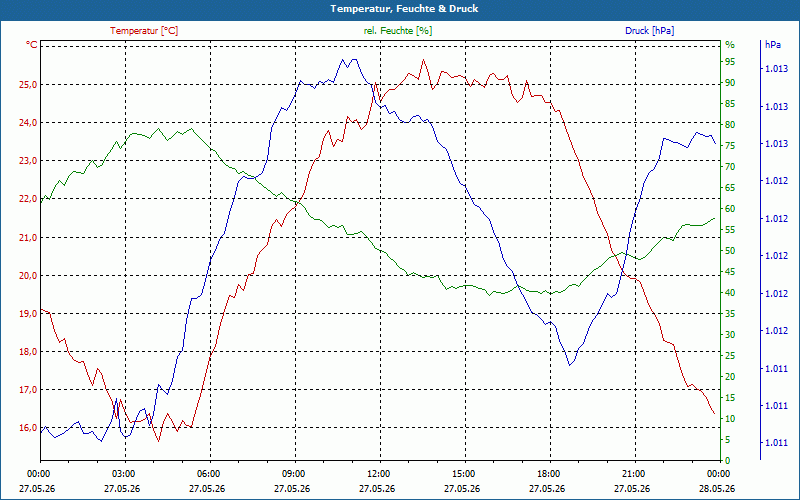This screenshot has width=800, height=500.
Task: Click the "45" humidity axis value
Action: coord(730,272)
